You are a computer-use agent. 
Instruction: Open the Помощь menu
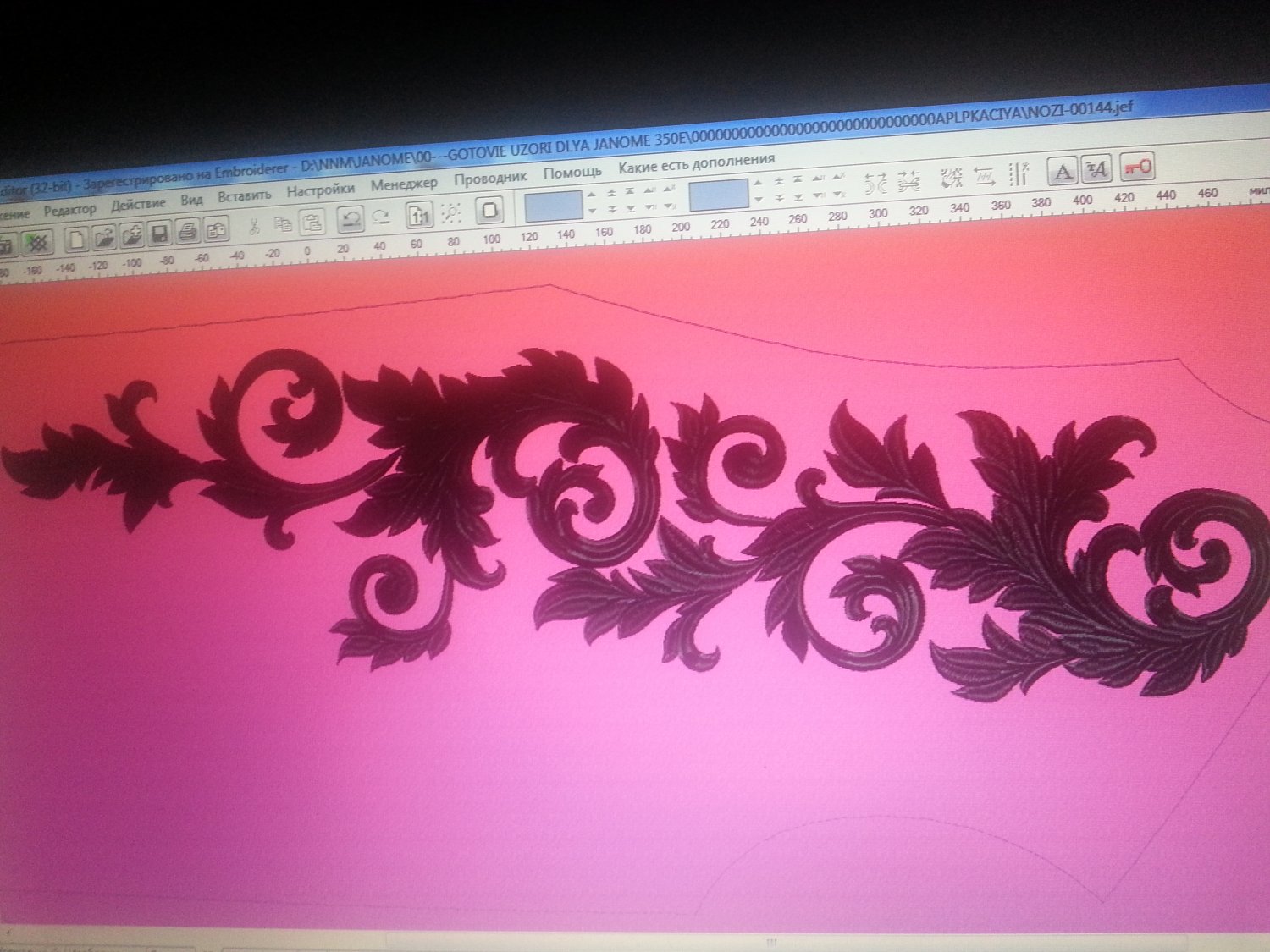pyautogui.click(x=572, y=173)
